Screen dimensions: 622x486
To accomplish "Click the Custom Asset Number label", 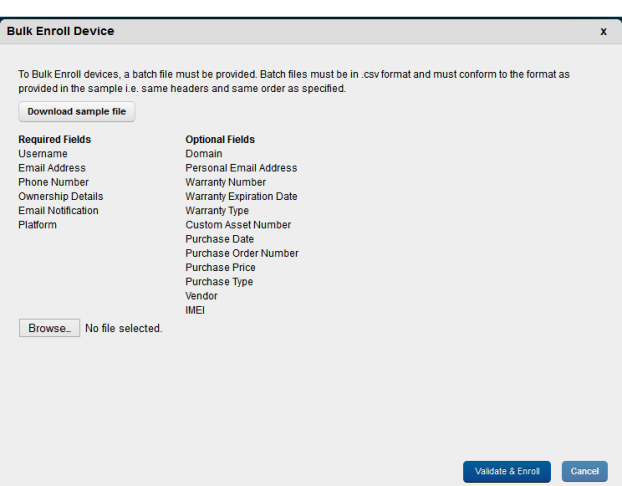I will coord(238,225).
